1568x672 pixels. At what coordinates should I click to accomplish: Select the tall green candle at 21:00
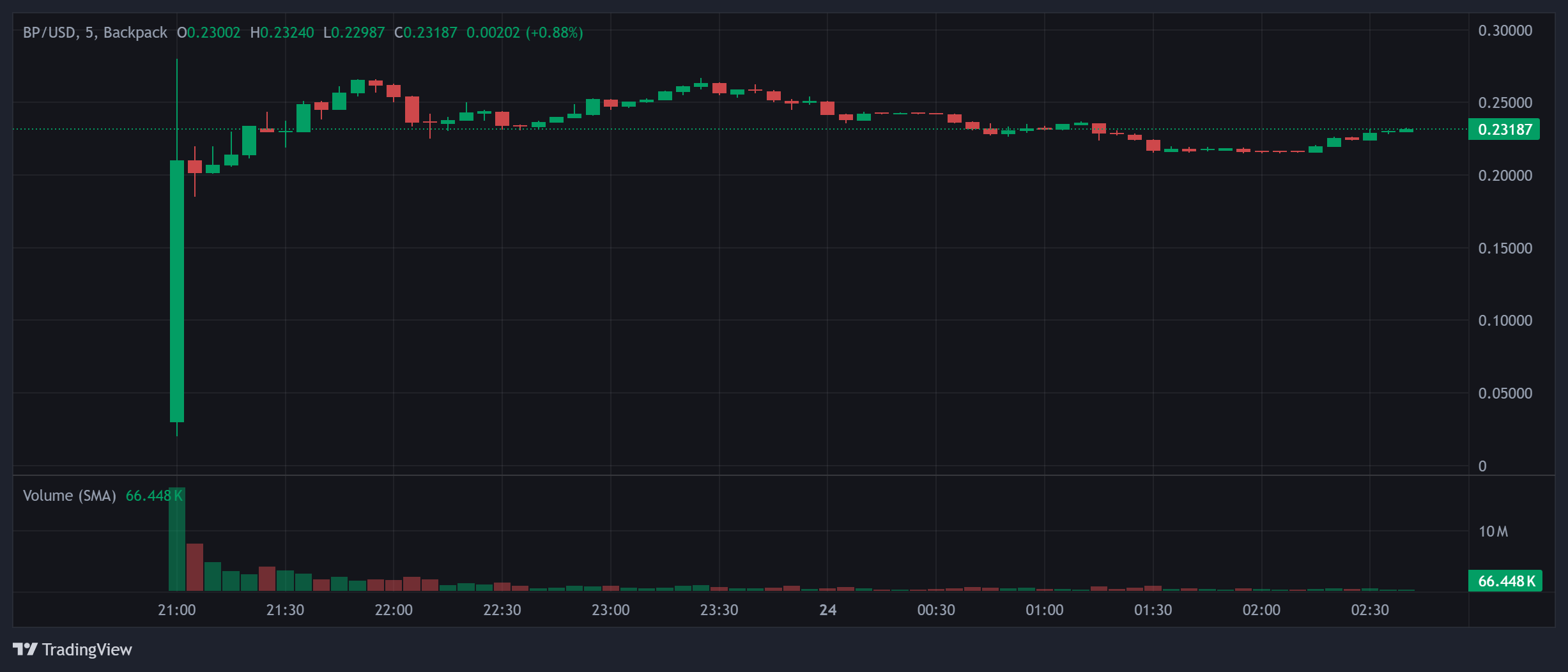[177, 291]
